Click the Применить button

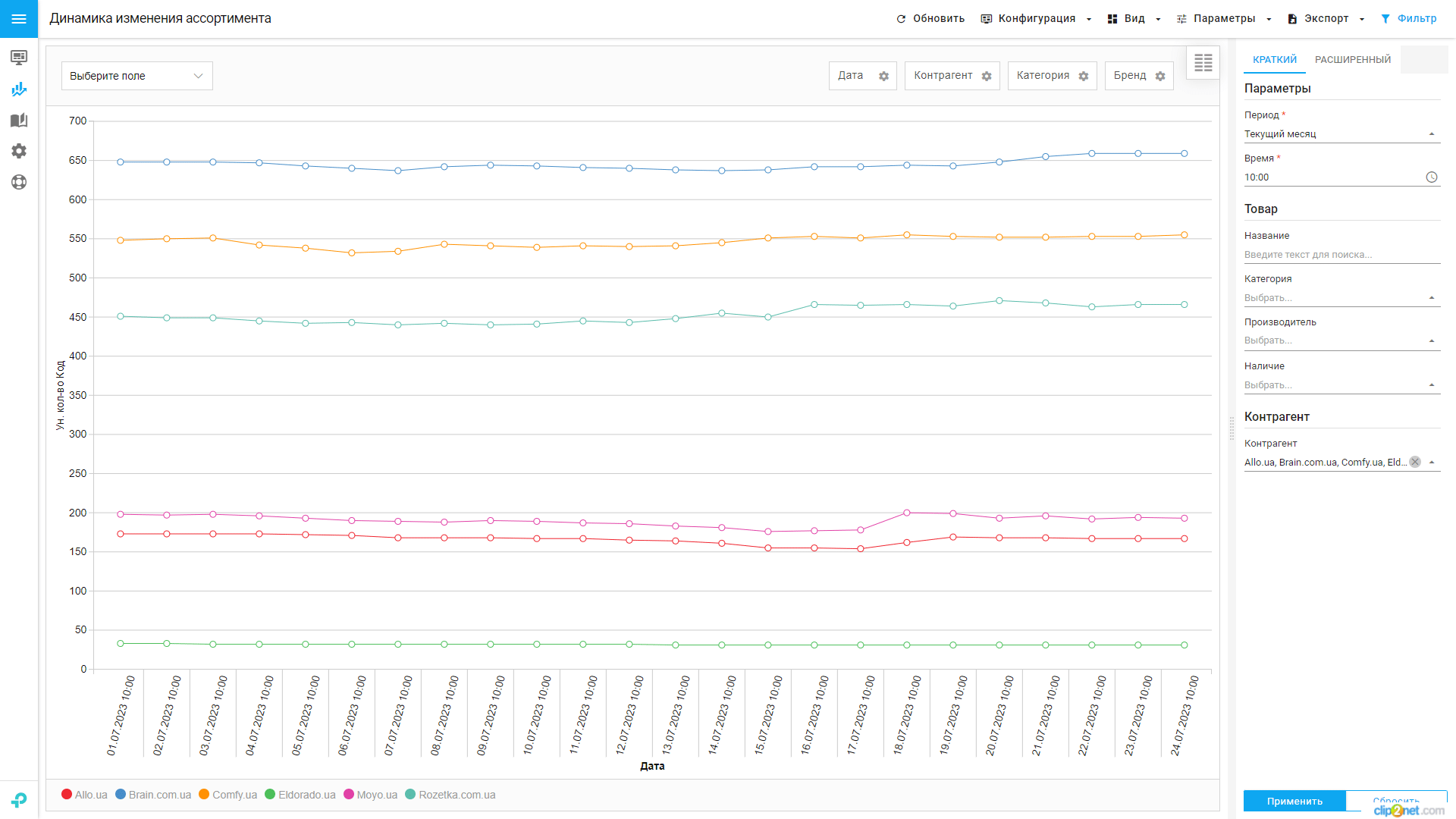tap(1294, 801)
